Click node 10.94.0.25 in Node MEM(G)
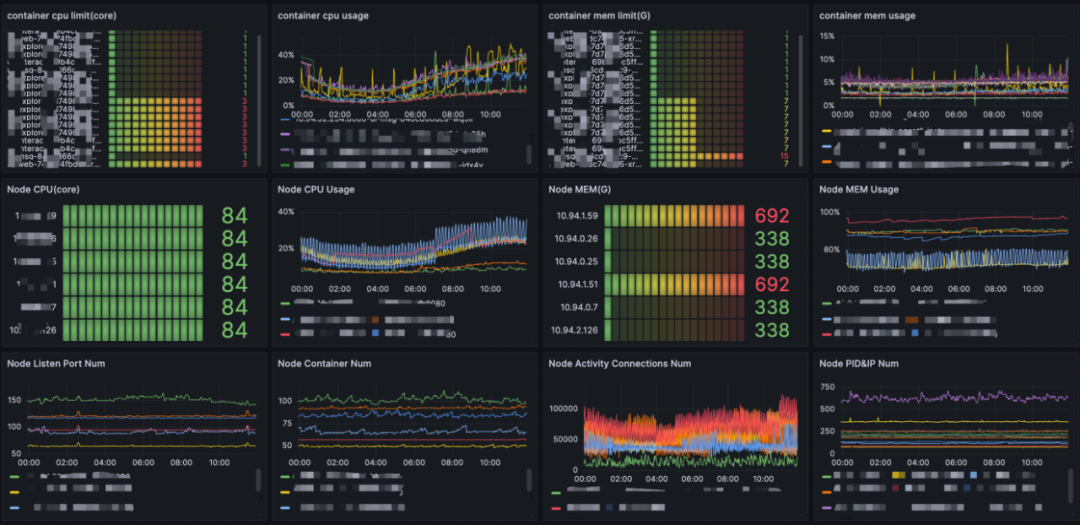This screenshot has height=525, width=1080. (x=577, y=261)
